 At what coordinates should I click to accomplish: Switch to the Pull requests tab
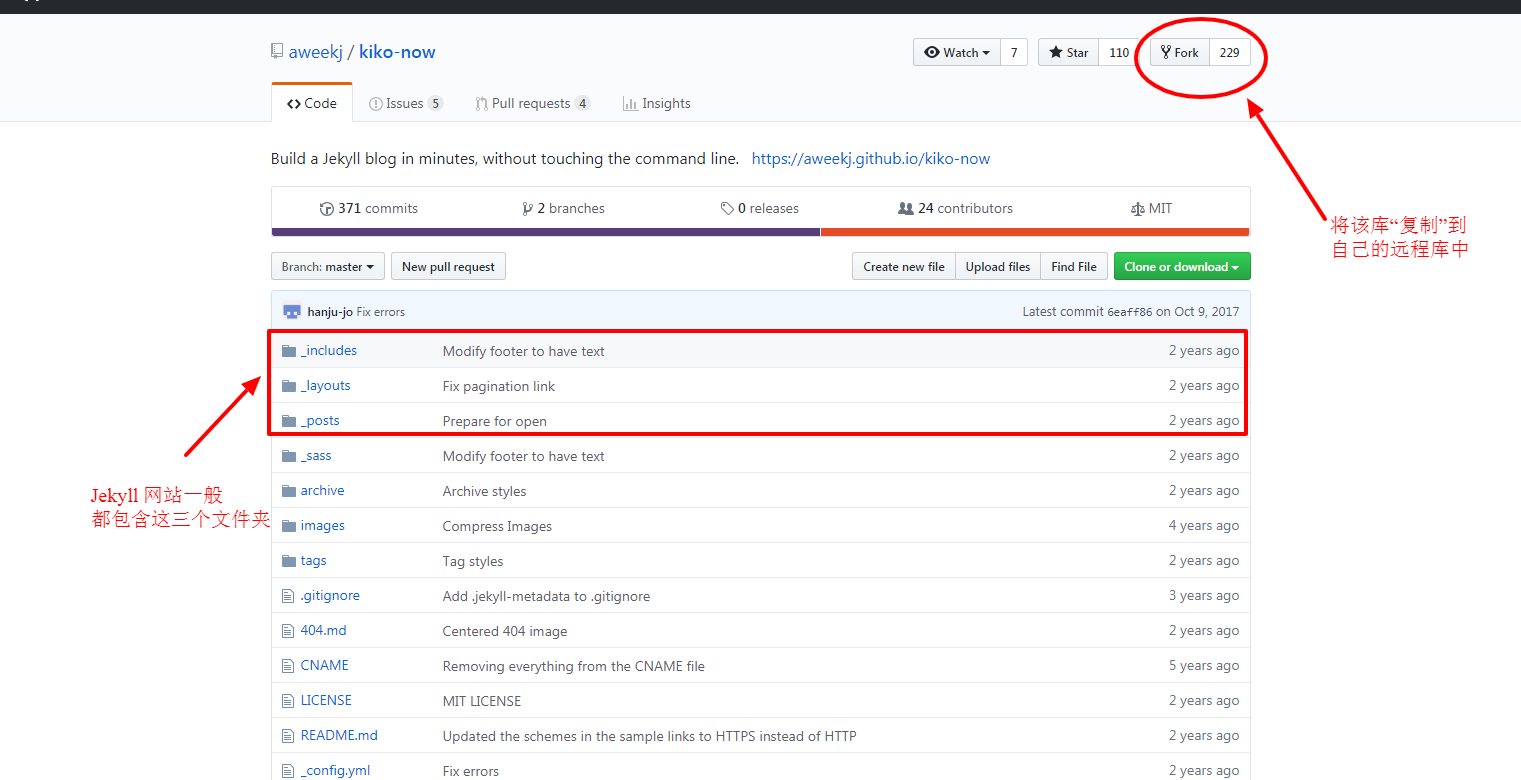click(x=533, y=104)
